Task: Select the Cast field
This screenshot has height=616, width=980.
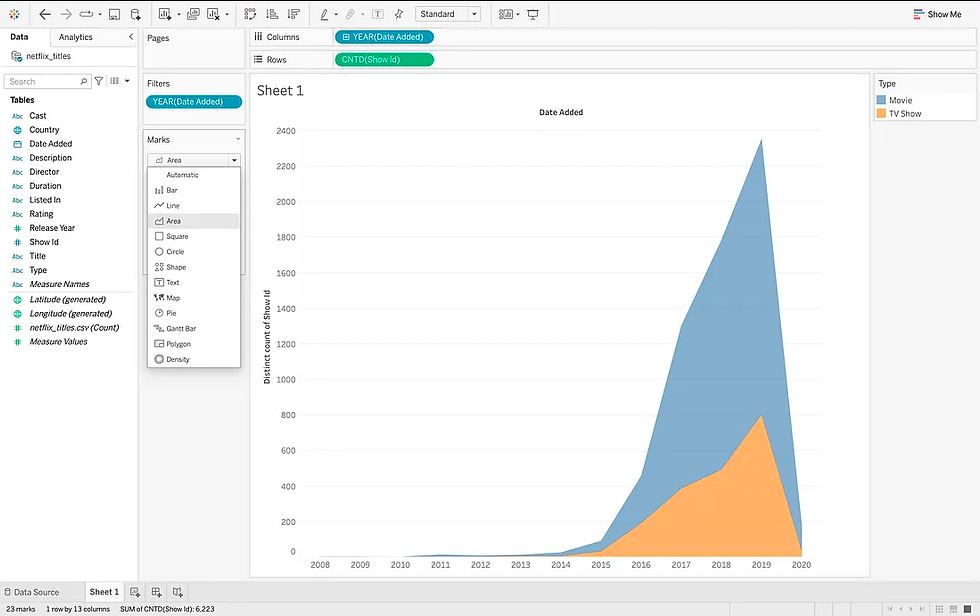Action: tap(38, 116)
